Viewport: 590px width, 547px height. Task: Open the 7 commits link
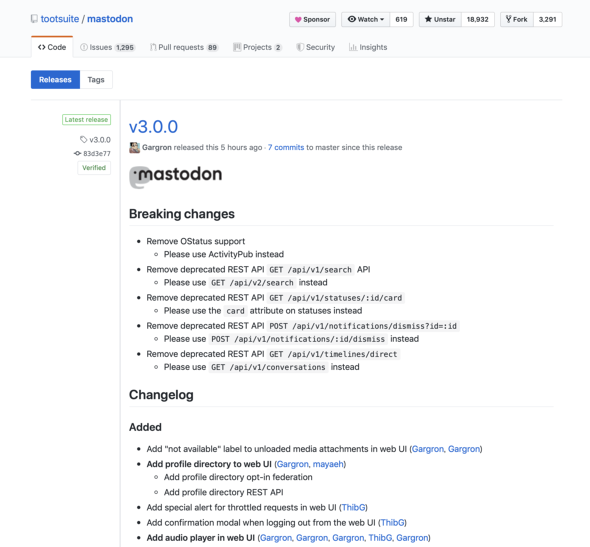tap(286, 147)
